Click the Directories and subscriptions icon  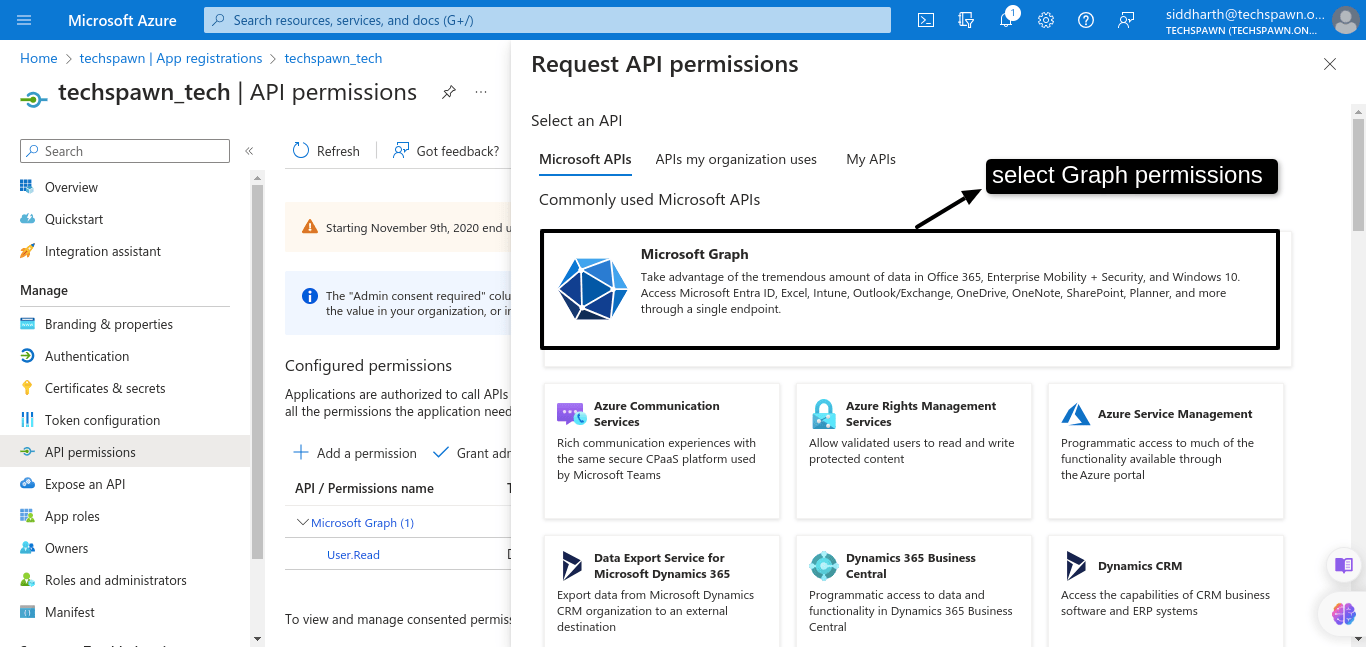(966, 20)
